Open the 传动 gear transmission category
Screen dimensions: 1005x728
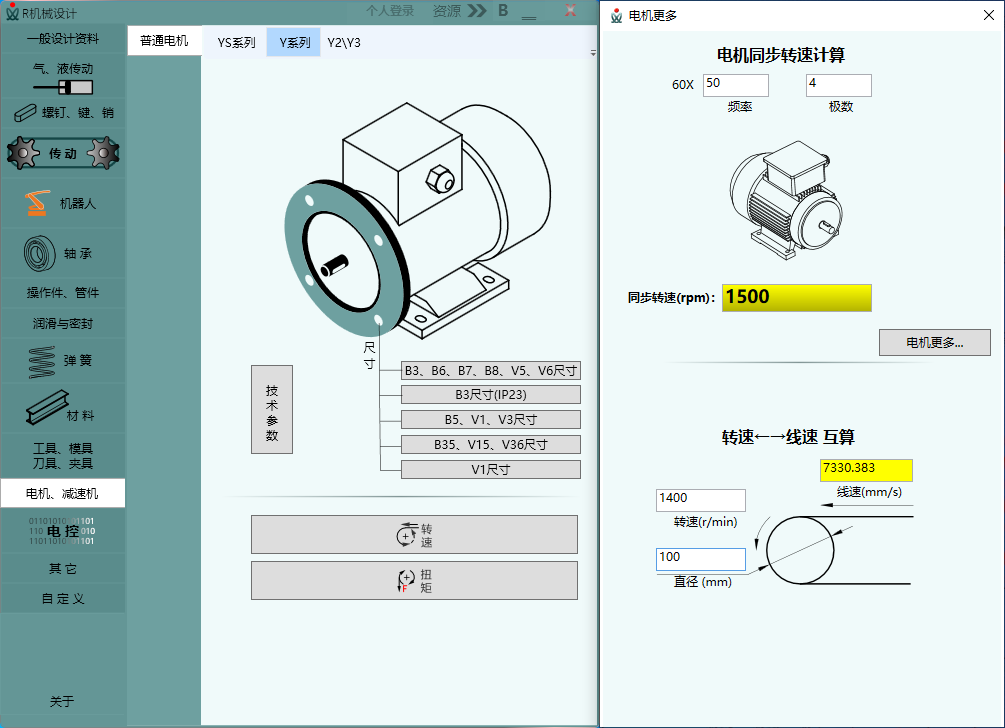point(63,153)
